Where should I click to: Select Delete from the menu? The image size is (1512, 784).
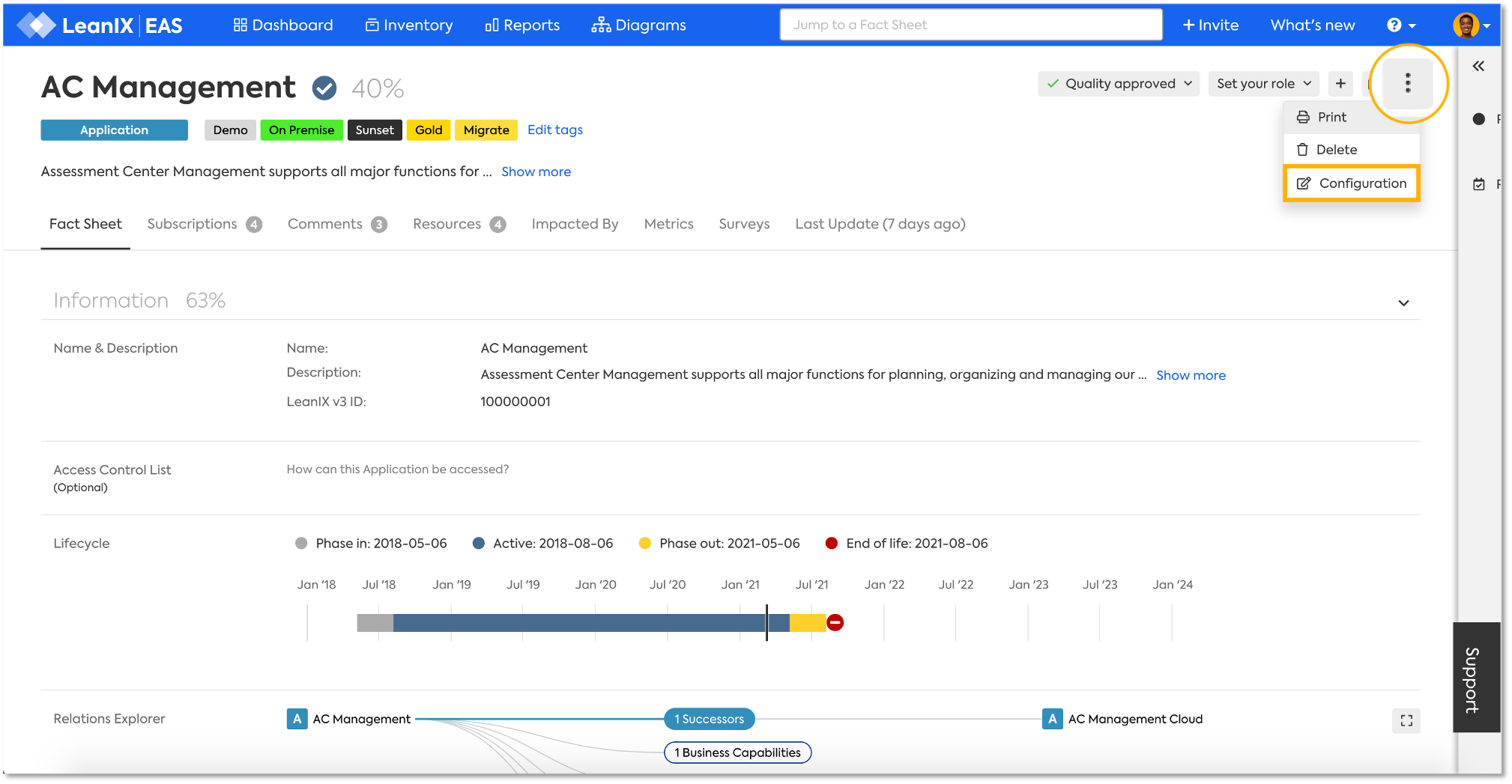coord(1351,150)
